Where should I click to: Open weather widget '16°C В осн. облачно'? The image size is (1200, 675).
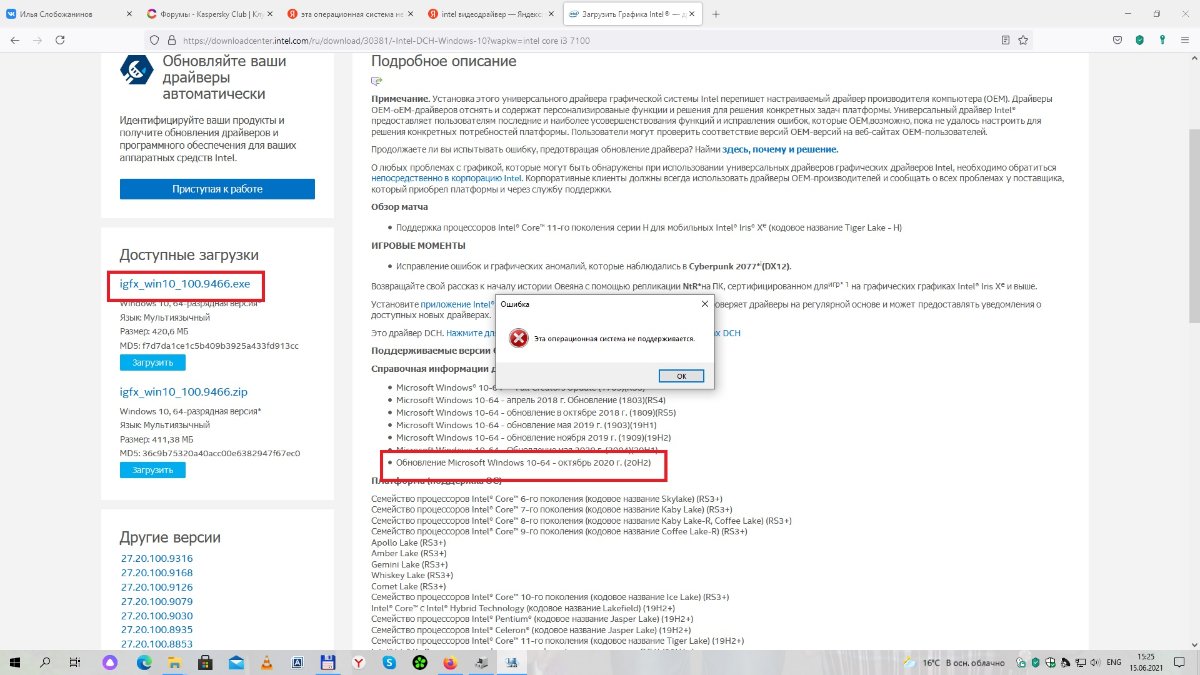point(953,662)
